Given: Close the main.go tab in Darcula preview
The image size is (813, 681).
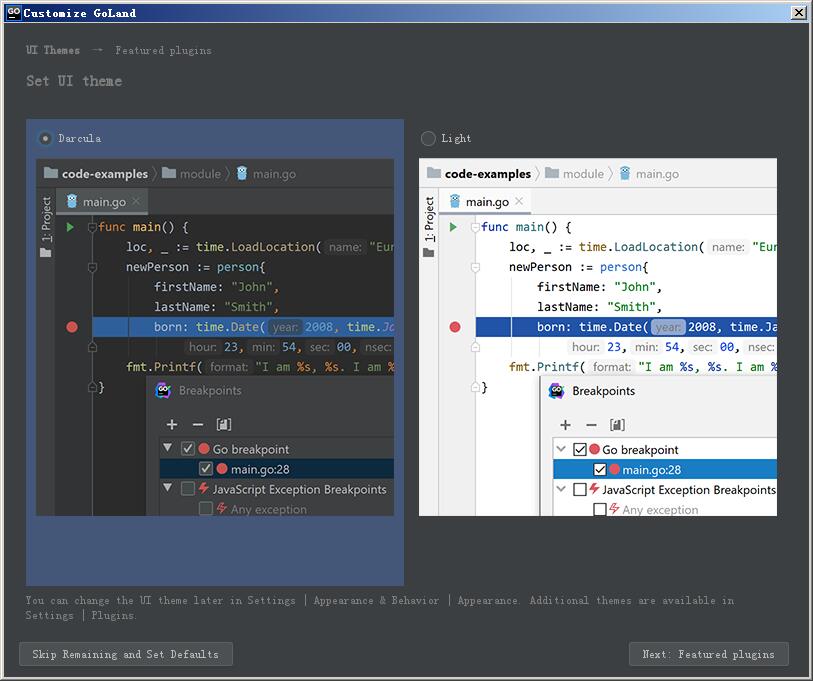Looking at the screenshot, I should 136,201.
